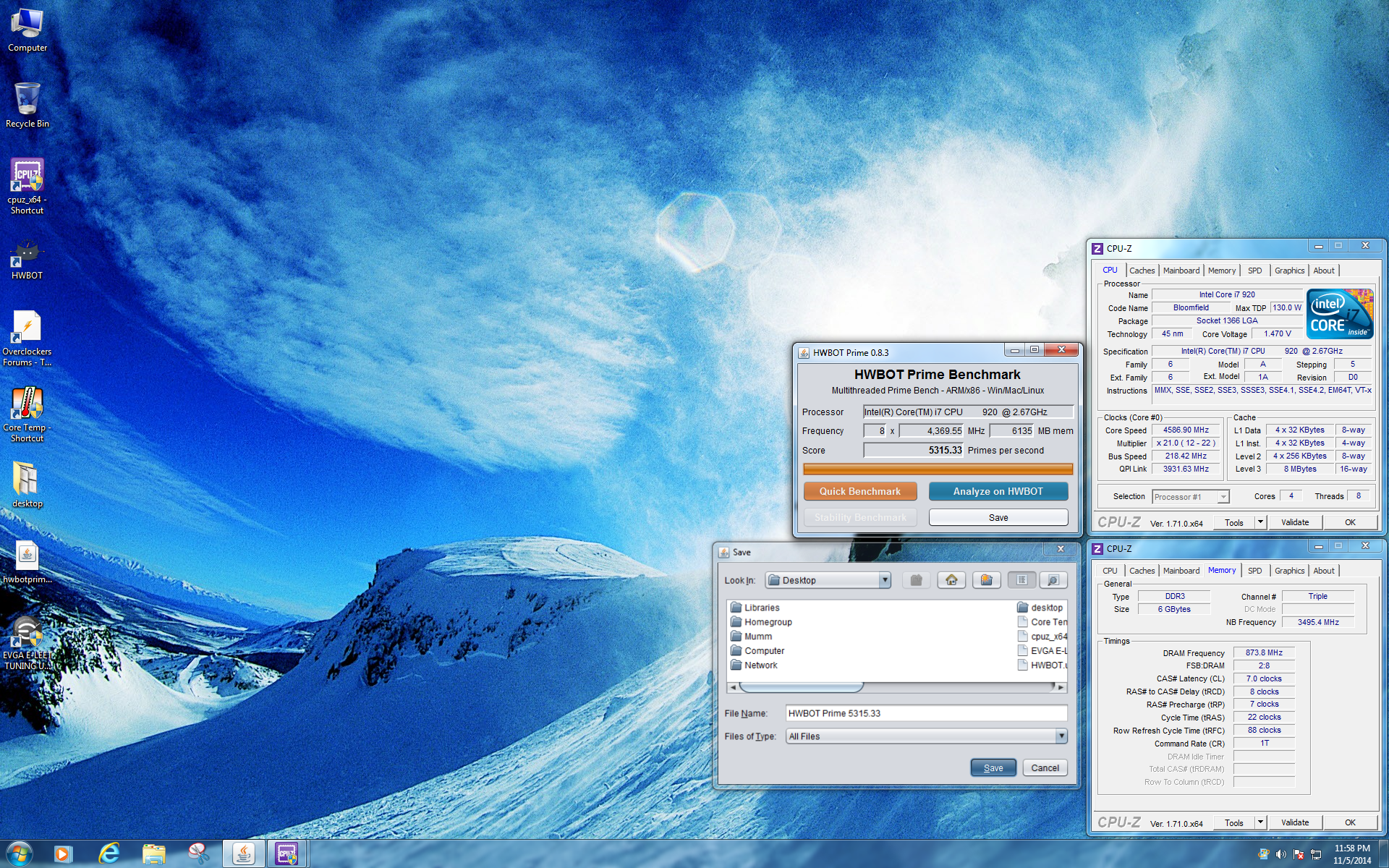Screen dimensions: 1389x868
Task: Select the cpuz_x64 Shortcut desktop icon
Action: [27, 186]
